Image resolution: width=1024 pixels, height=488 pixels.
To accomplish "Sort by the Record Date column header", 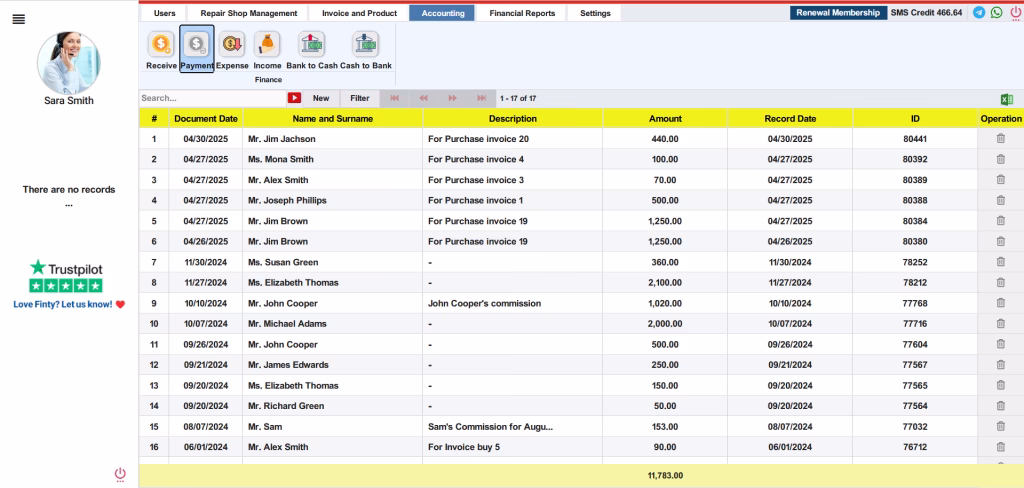I will 790,118.
